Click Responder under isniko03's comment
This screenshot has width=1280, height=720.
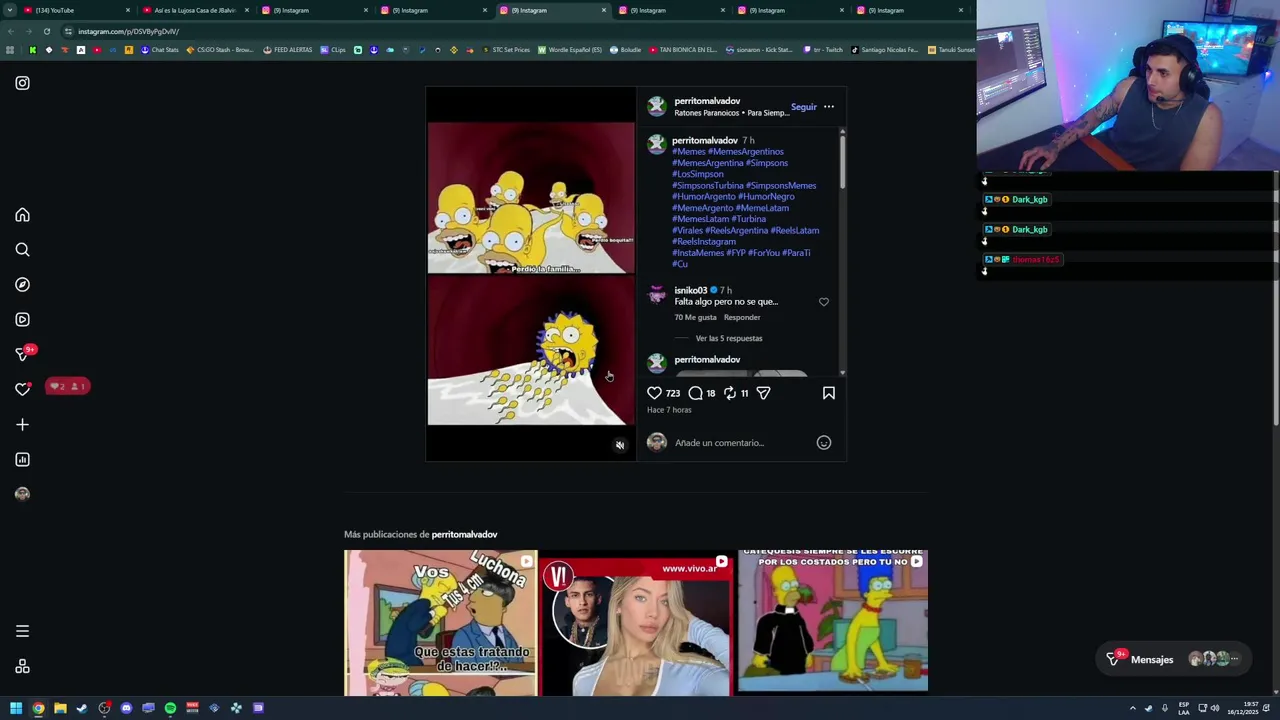coord(742,317)
